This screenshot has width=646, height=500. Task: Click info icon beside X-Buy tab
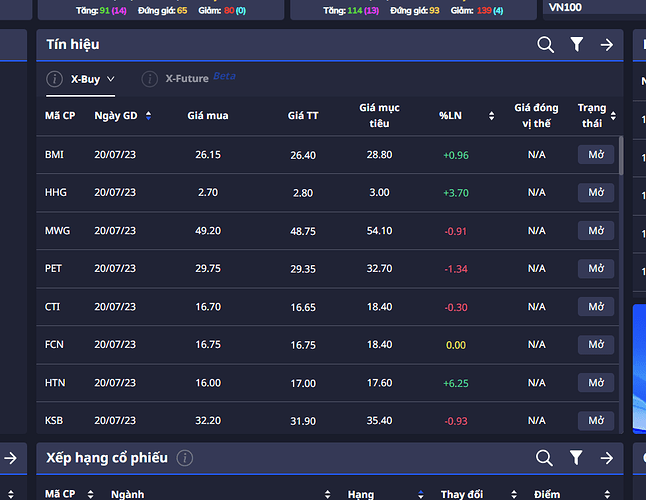tap(54, 79)
